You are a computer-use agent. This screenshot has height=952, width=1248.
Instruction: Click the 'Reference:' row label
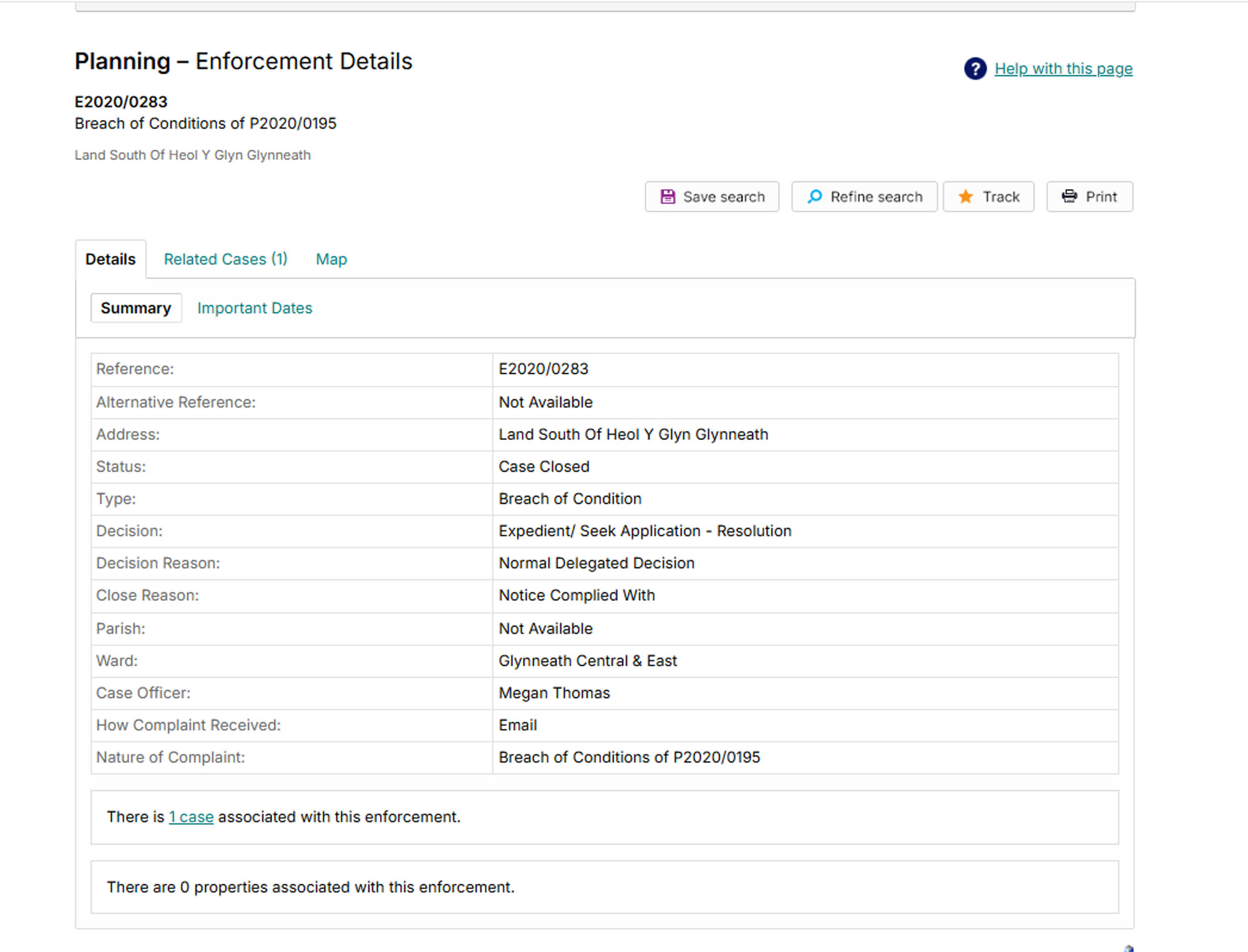135,369
